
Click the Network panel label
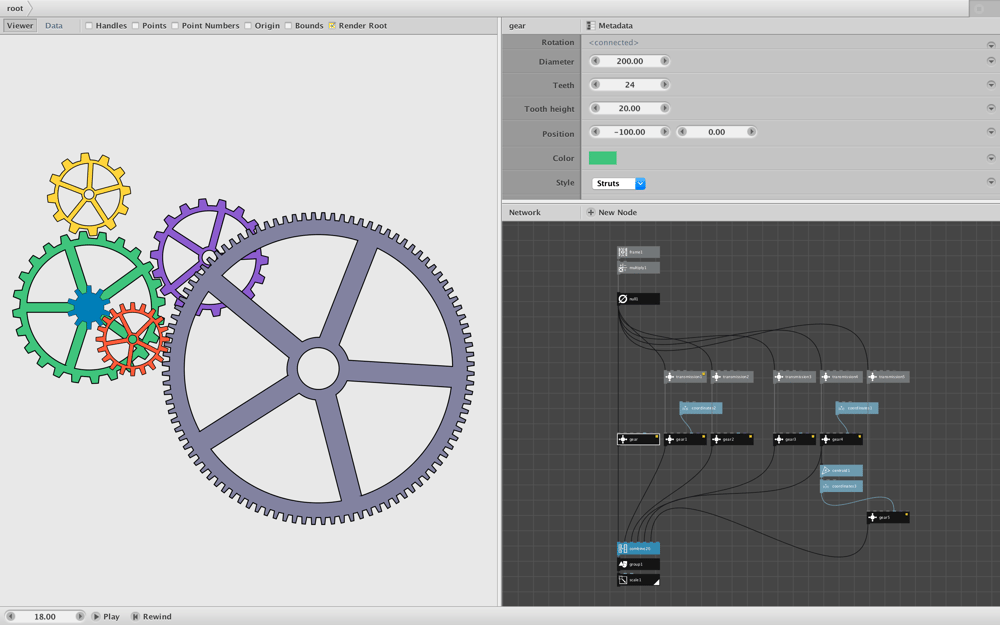(525, 212)
